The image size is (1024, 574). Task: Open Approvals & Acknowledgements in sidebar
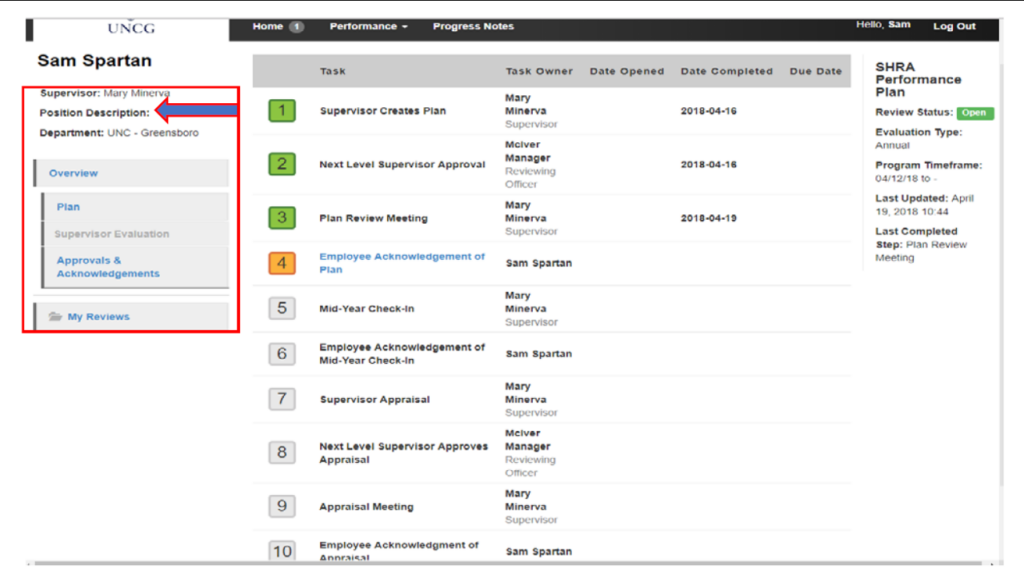click(107, 267)
